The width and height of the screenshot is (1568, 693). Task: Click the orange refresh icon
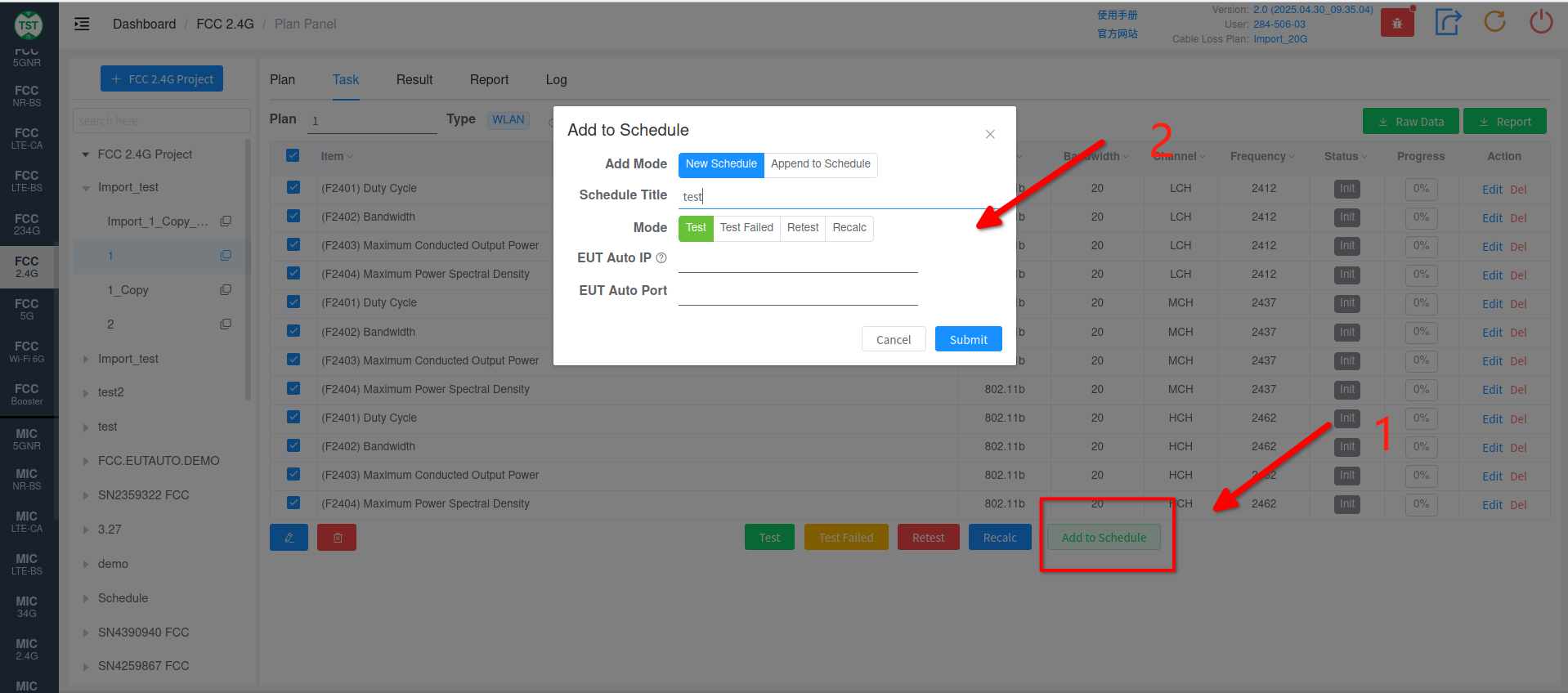click(1494, 22)
